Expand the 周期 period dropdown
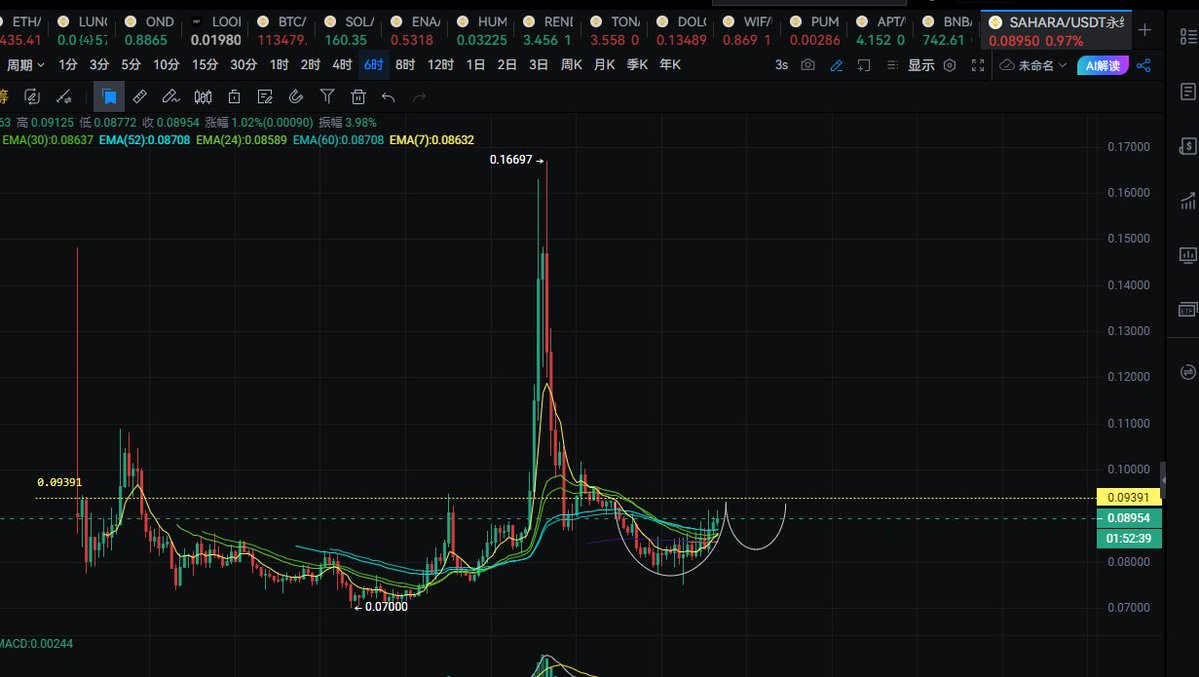Screen dimensions: 1199x677 [25, 65]
